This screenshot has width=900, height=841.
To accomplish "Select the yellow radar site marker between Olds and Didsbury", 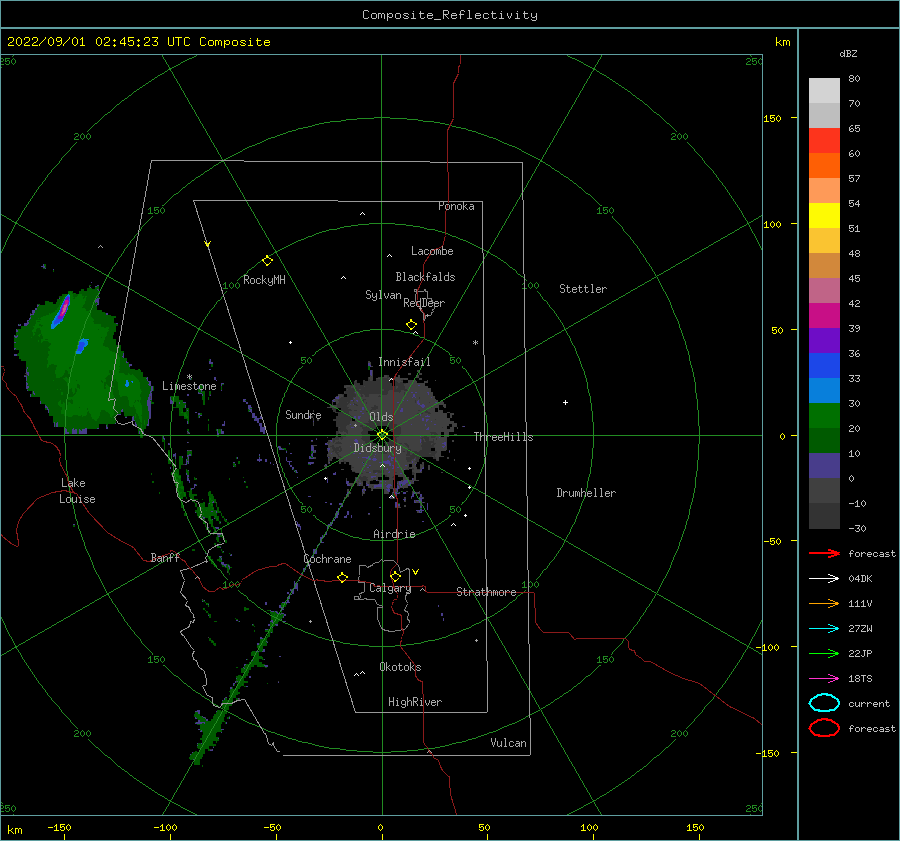I will (x=382, y=435).
